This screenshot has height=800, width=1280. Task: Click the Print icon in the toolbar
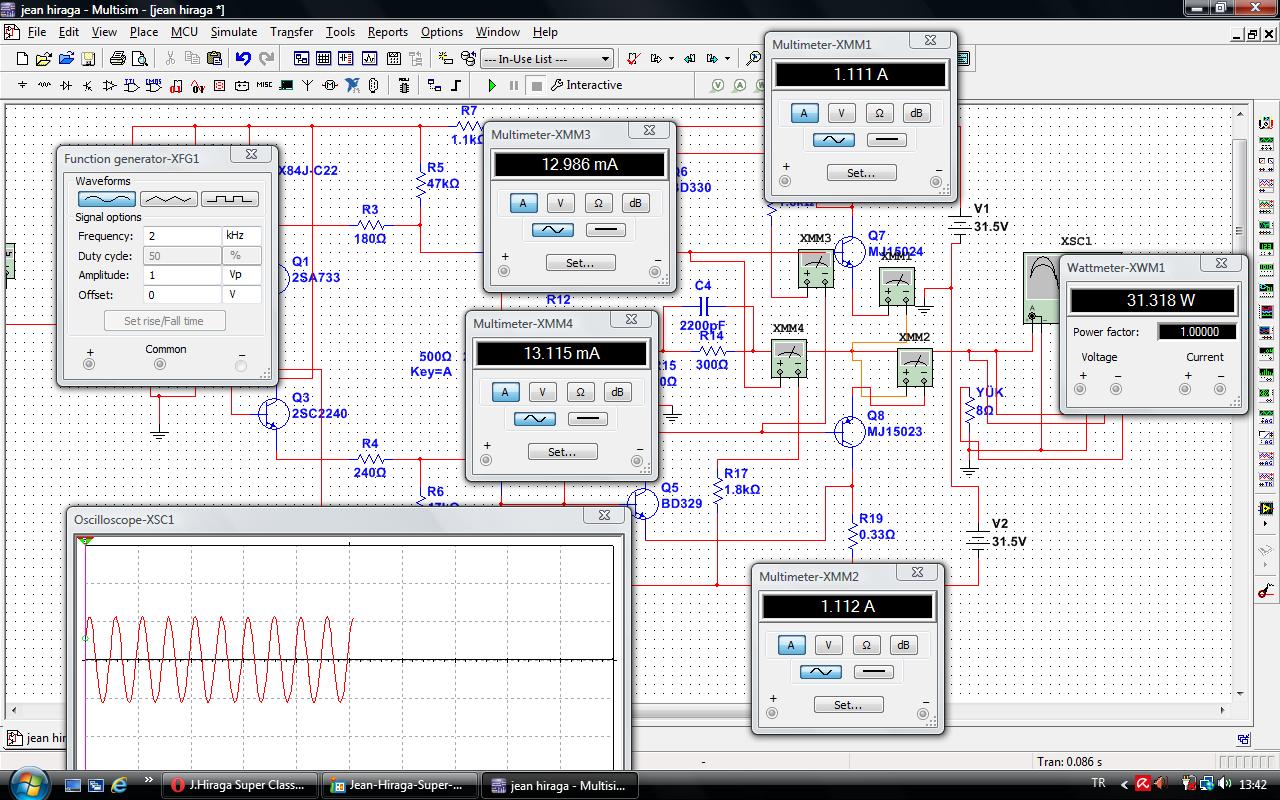tap(118, 59)
